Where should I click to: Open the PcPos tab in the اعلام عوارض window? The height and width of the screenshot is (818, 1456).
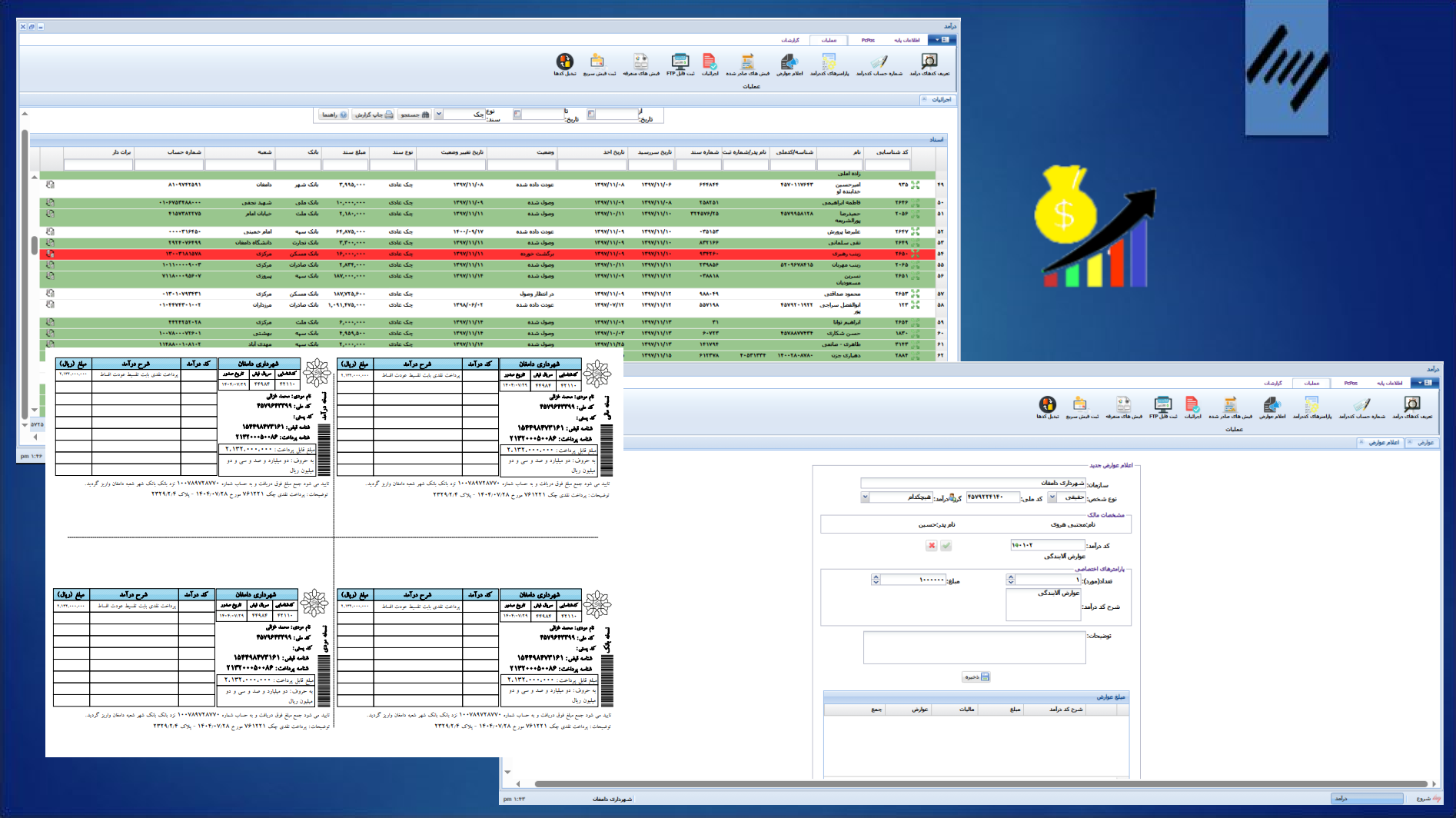[x=1350, y=383]
